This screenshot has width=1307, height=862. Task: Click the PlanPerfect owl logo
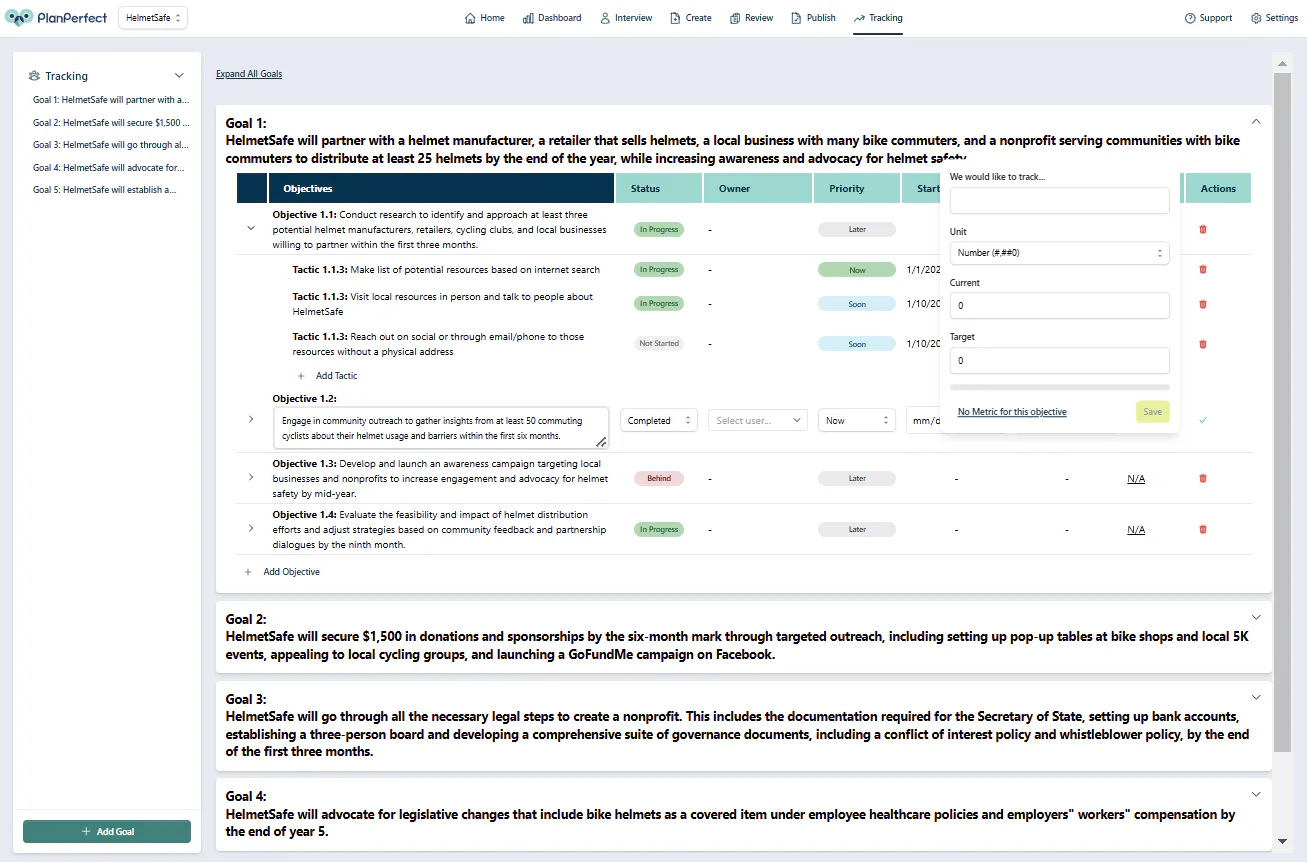tap(20, 18)
